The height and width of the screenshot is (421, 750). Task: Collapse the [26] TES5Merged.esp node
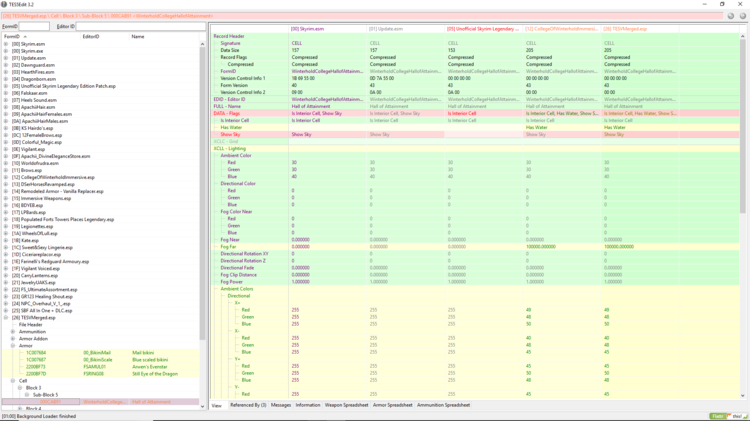(x=6, y=318)
